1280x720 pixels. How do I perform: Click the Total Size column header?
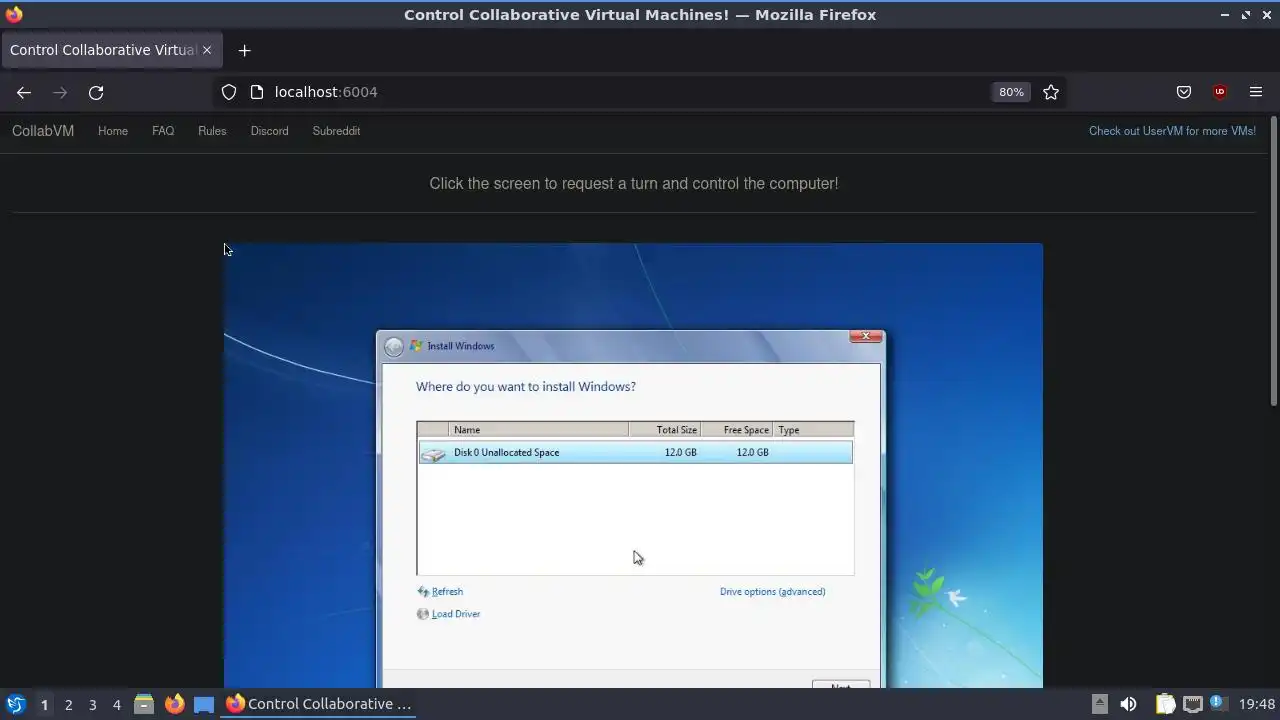[665, 430]
